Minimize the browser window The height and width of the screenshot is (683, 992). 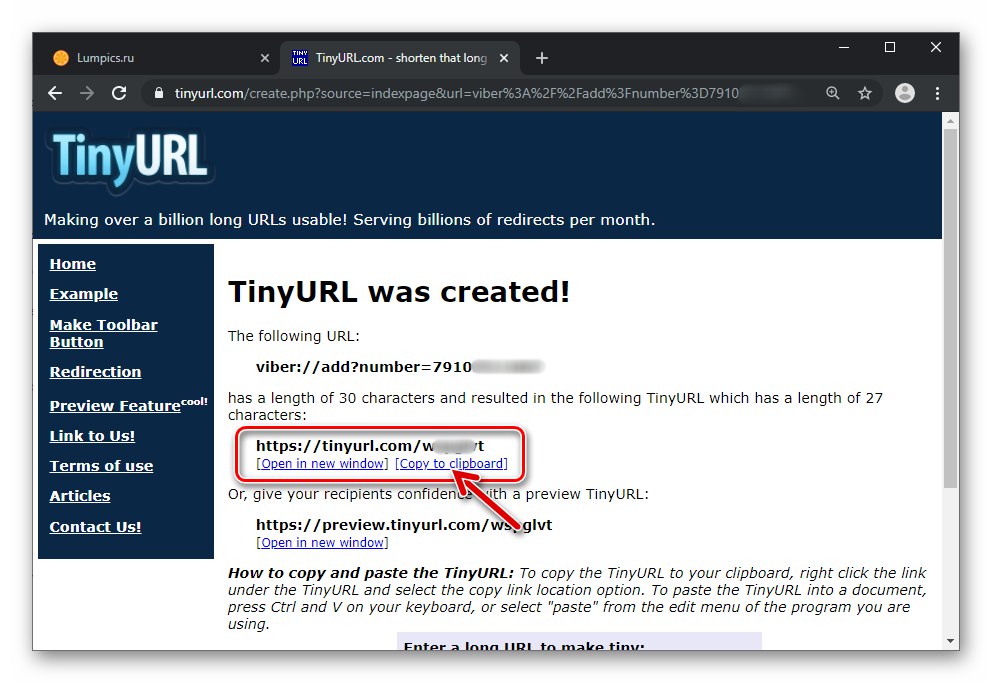coord(844,47)
